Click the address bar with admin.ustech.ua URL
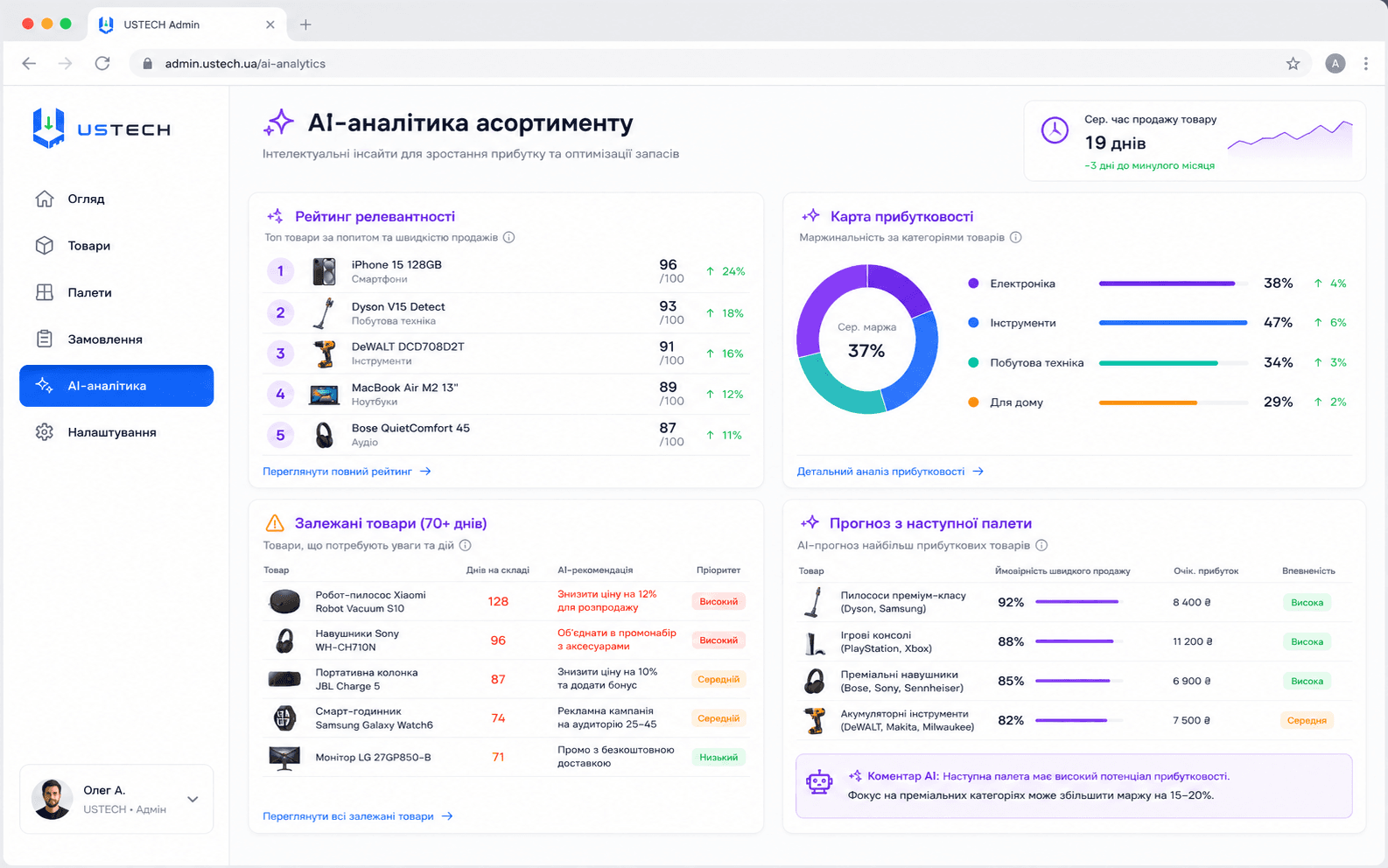Viewport: 1388px width, 868px height. click(719, 63)
